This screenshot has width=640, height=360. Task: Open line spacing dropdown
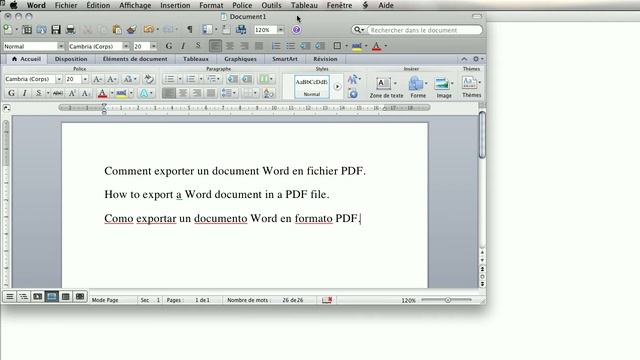click(x=229, y=93)
